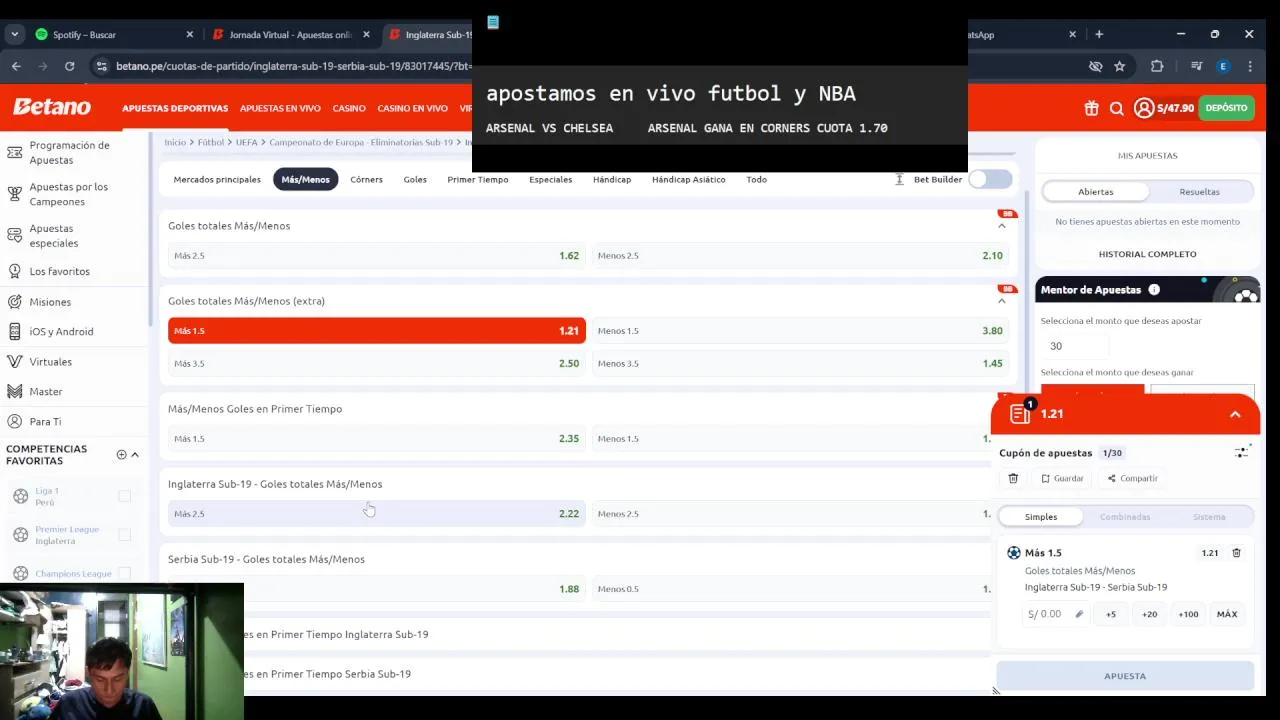1280x720 pixels.
Task: Close the Jornada Virtual tab
Action: (x=366, y=34)
